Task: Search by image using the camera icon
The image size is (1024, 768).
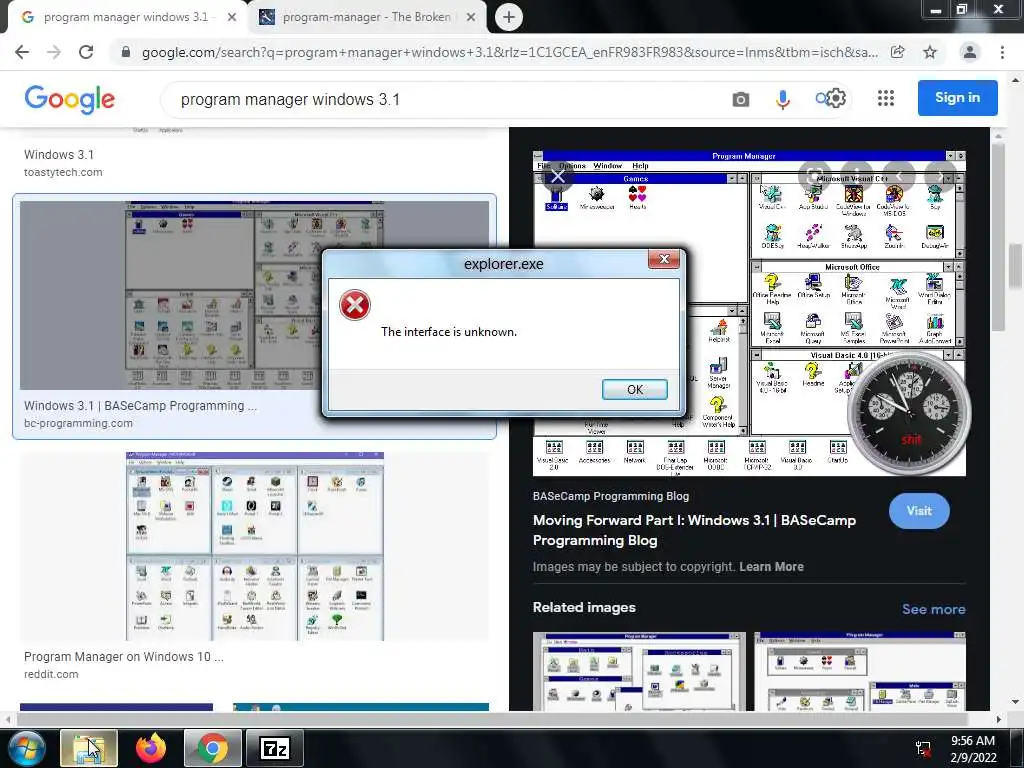Action: click(x=741, y=99)
